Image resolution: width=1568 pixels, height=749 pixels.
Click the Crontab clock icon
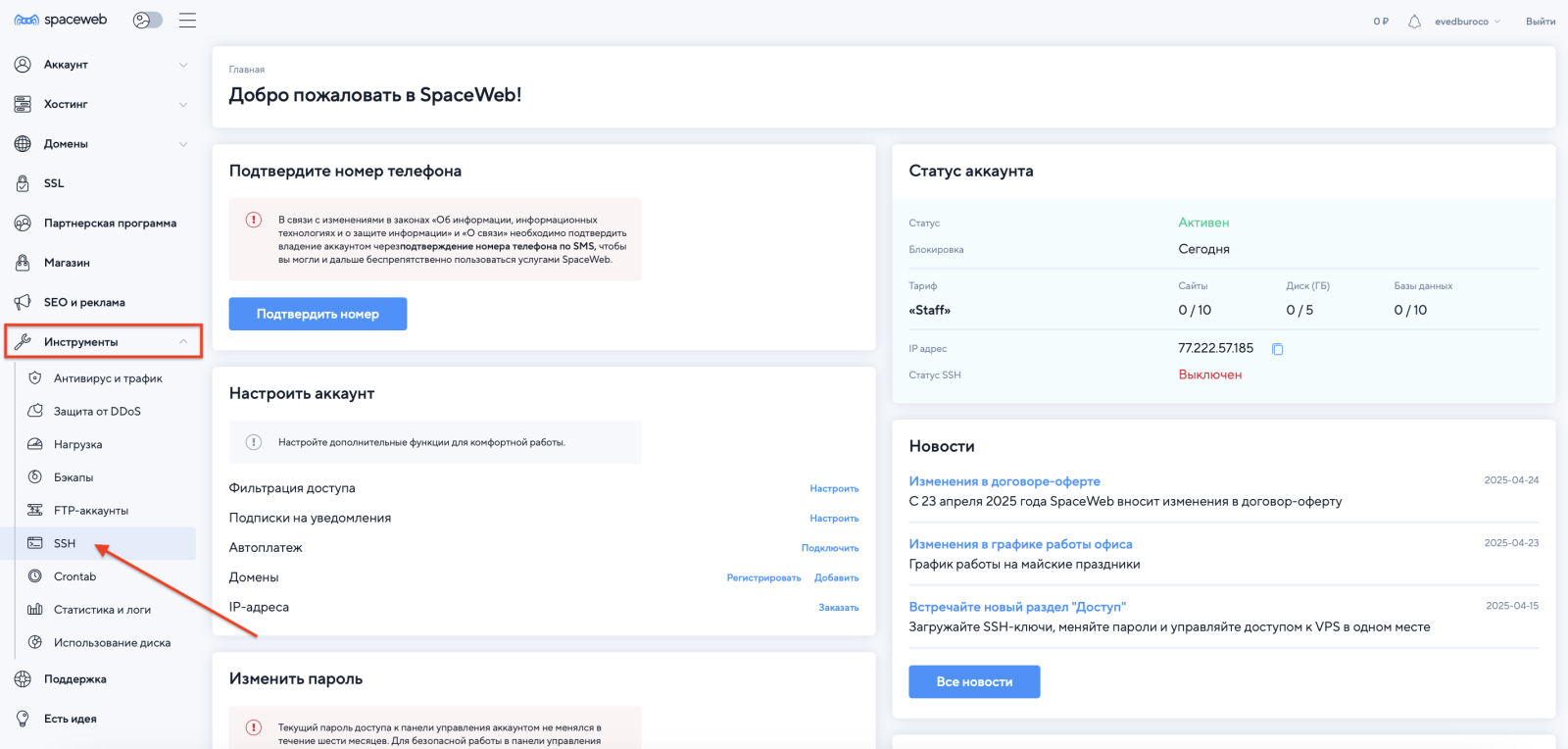[35, 576]
